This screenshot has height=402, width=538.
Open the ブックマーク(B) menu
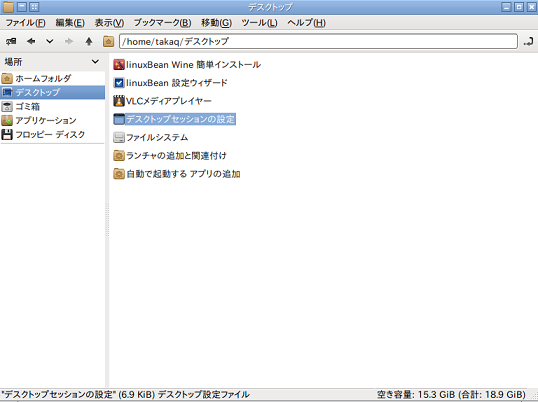(162, 23)
